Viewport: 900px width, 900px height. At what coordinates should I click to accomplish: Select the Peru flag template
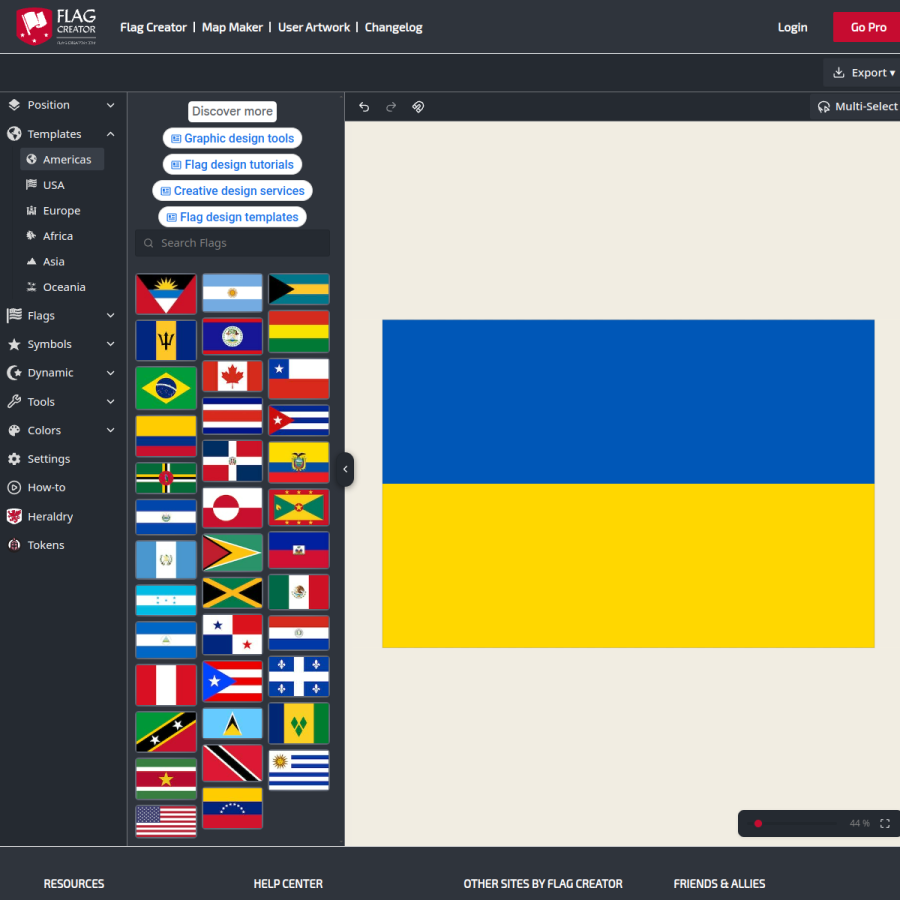(x=166, y=685)
